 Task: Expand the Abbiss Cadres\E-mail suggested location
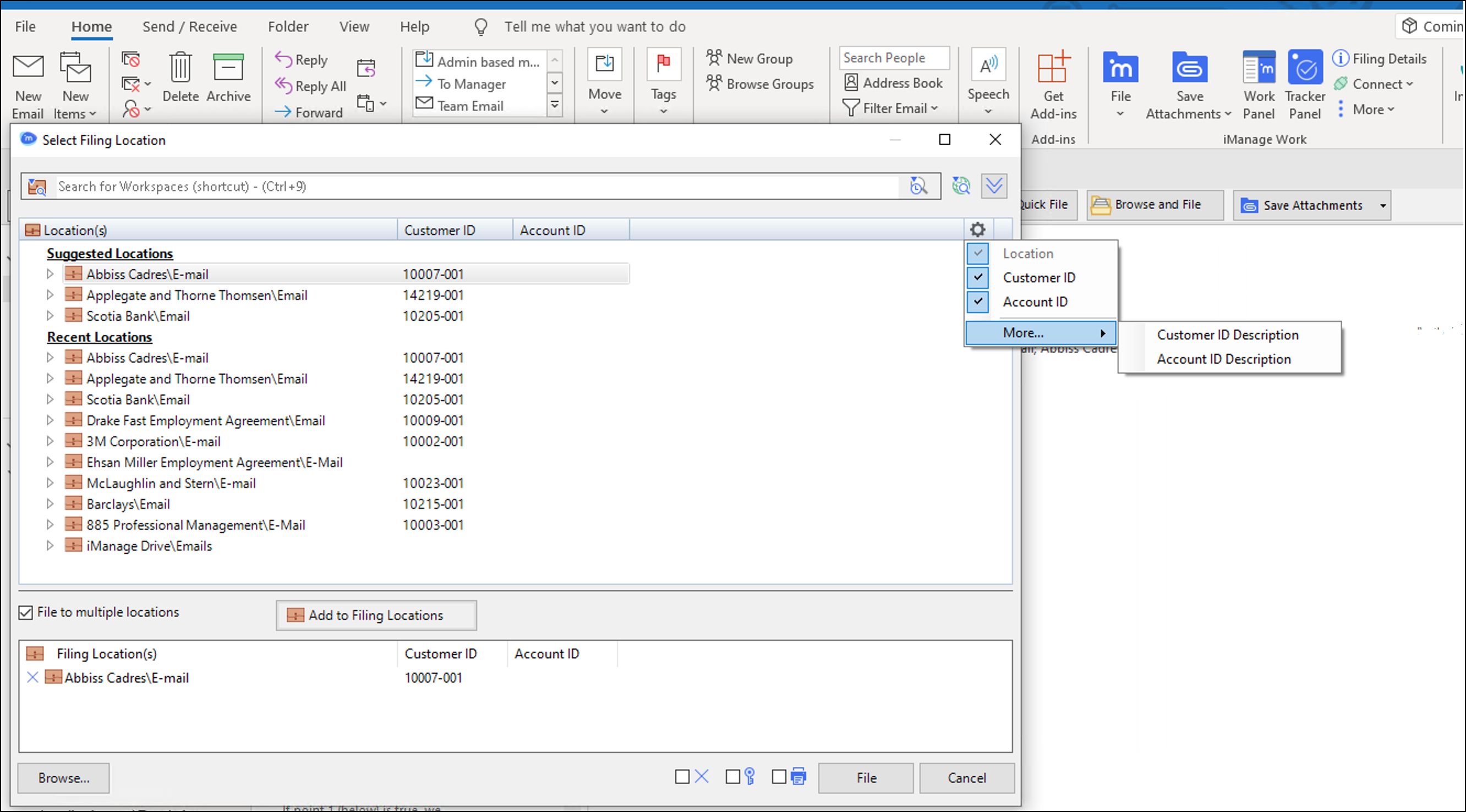click(x=50, y=274)
